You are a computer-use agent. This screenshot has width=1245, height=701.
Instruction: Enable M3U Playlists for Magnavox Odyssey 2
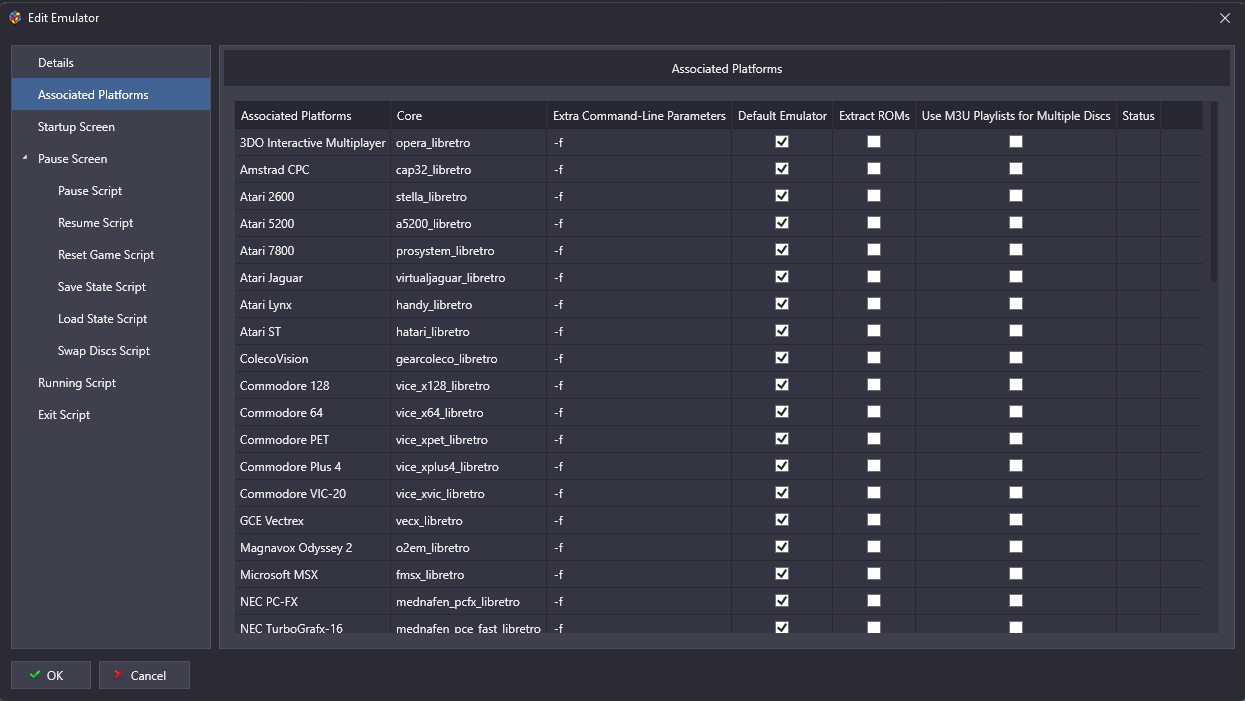(1016, 547)
